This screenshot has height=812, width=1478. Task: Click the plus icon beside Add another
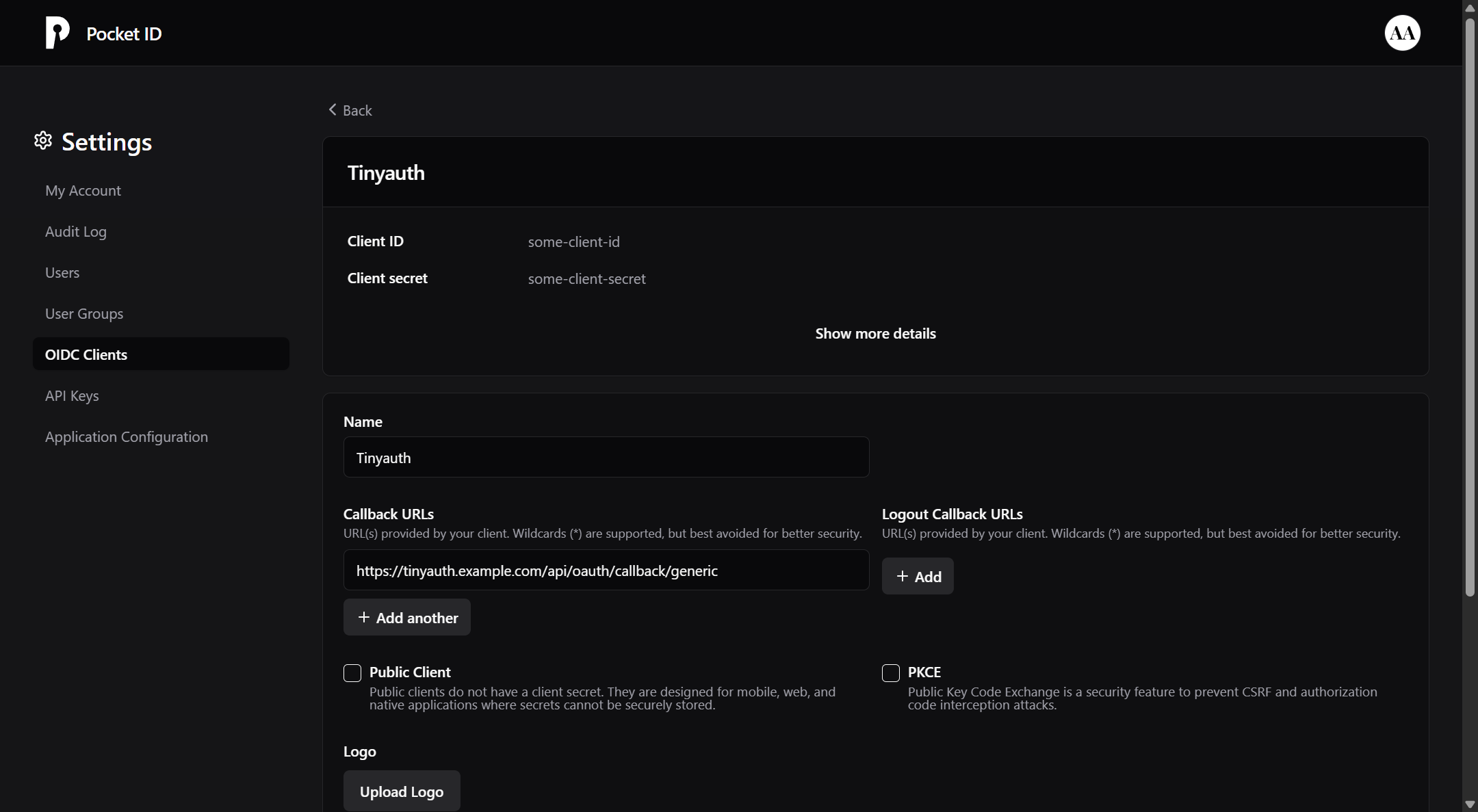tap(363, 617)
